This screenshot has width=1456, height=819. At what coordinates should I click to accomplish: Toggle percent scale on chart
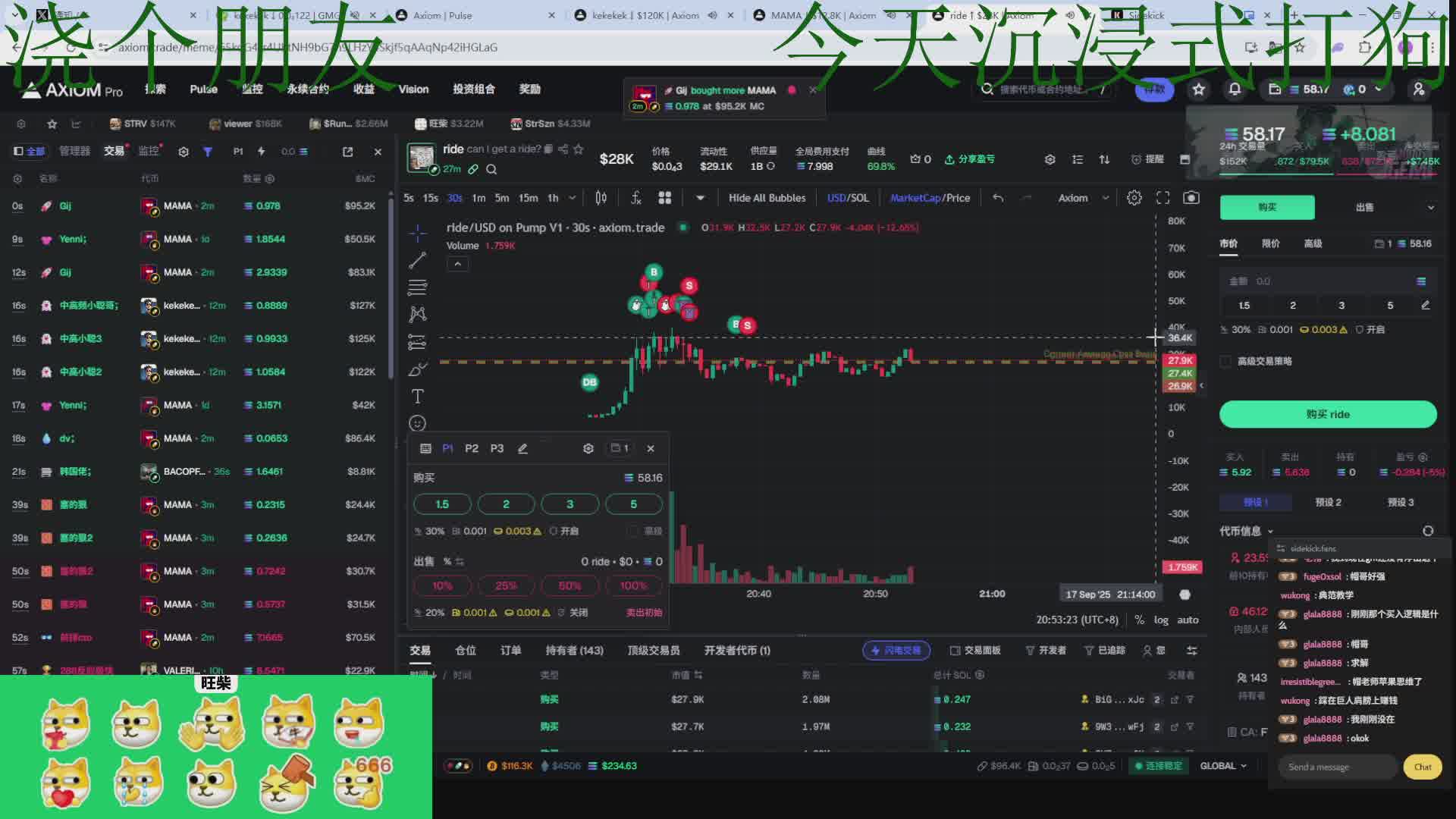pyautogui.click(x=1139, y=620)
